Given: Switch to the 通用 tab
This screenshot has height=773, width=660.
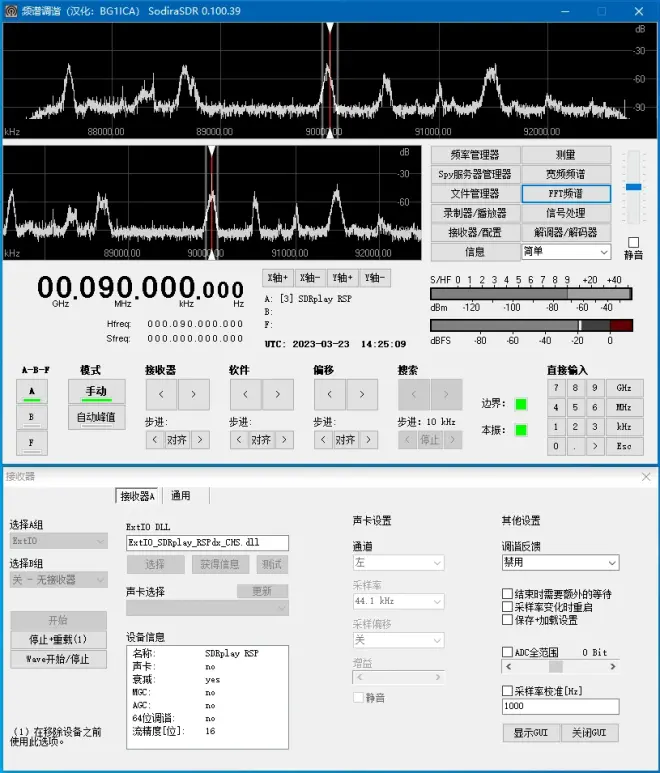Looking at the screenshot, I should click(x=181, y=496).
